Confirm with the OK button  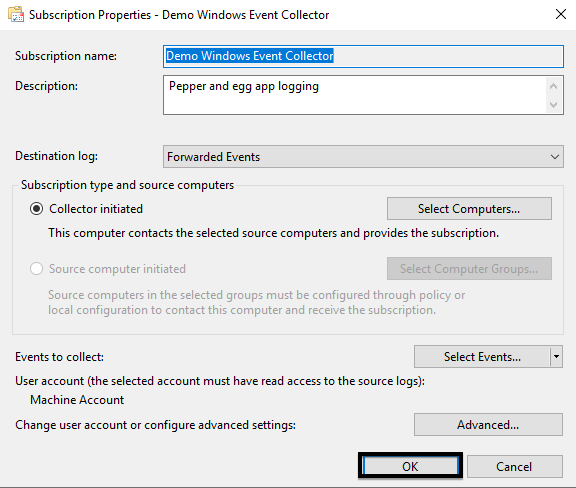[410, 466]
